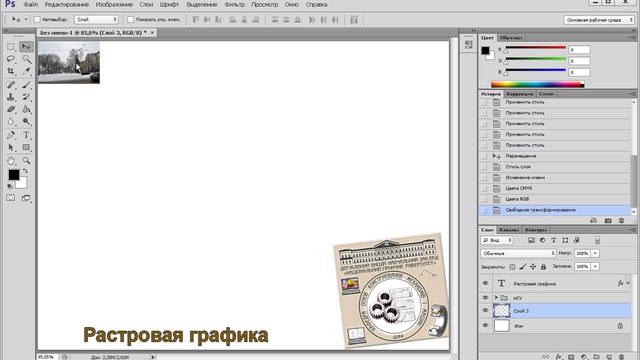Screen dimensions: 640x360
Task: Select the Слой 3 layer row
Action: point(555,311)
